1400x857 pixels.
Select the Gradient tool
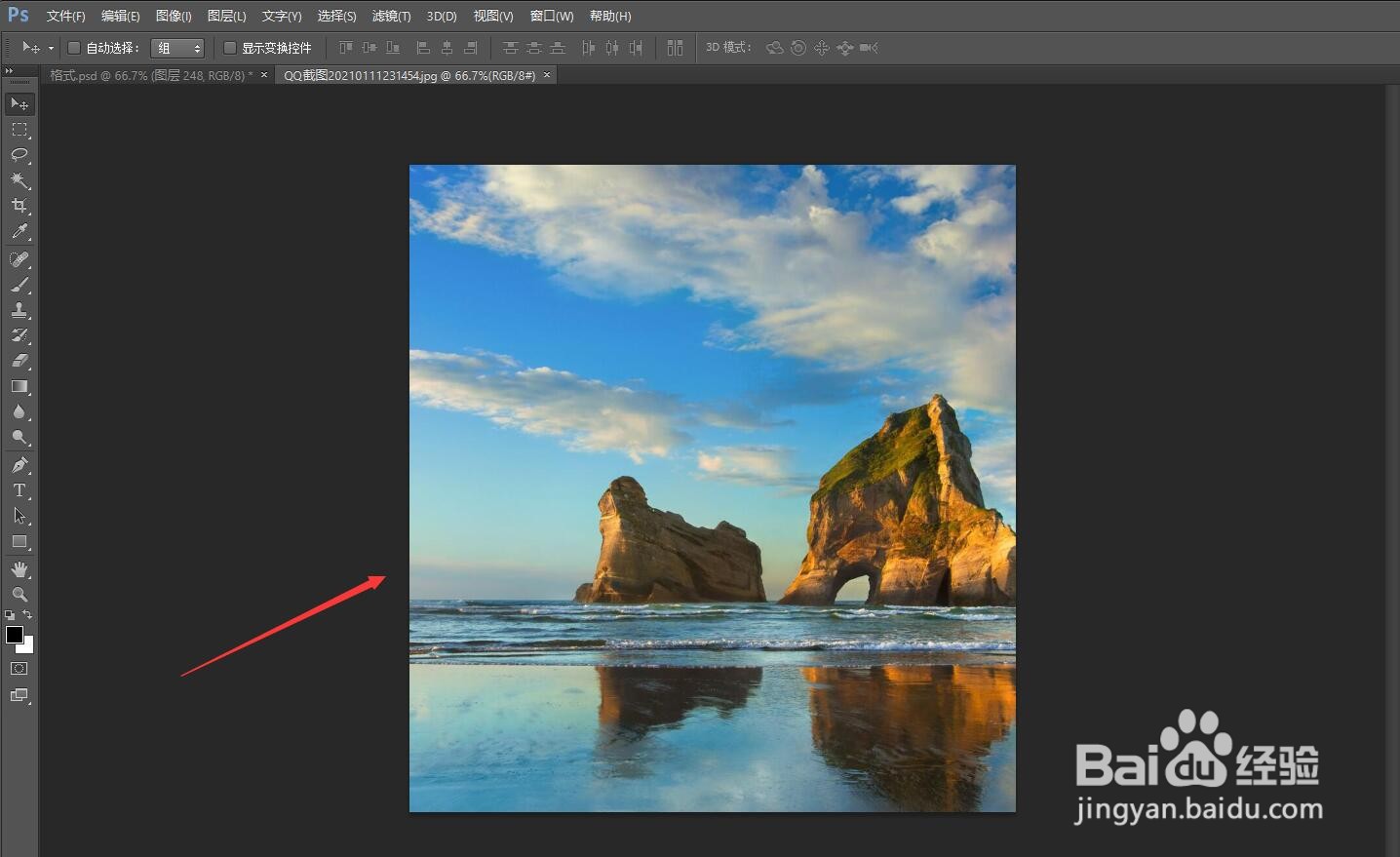[x=19, y=386]
